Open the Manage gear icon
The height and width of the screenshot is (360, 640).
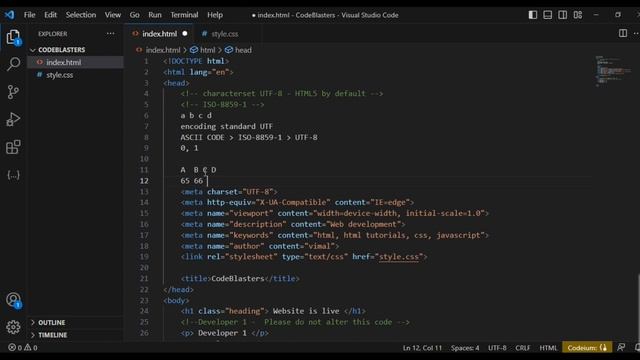13,327
